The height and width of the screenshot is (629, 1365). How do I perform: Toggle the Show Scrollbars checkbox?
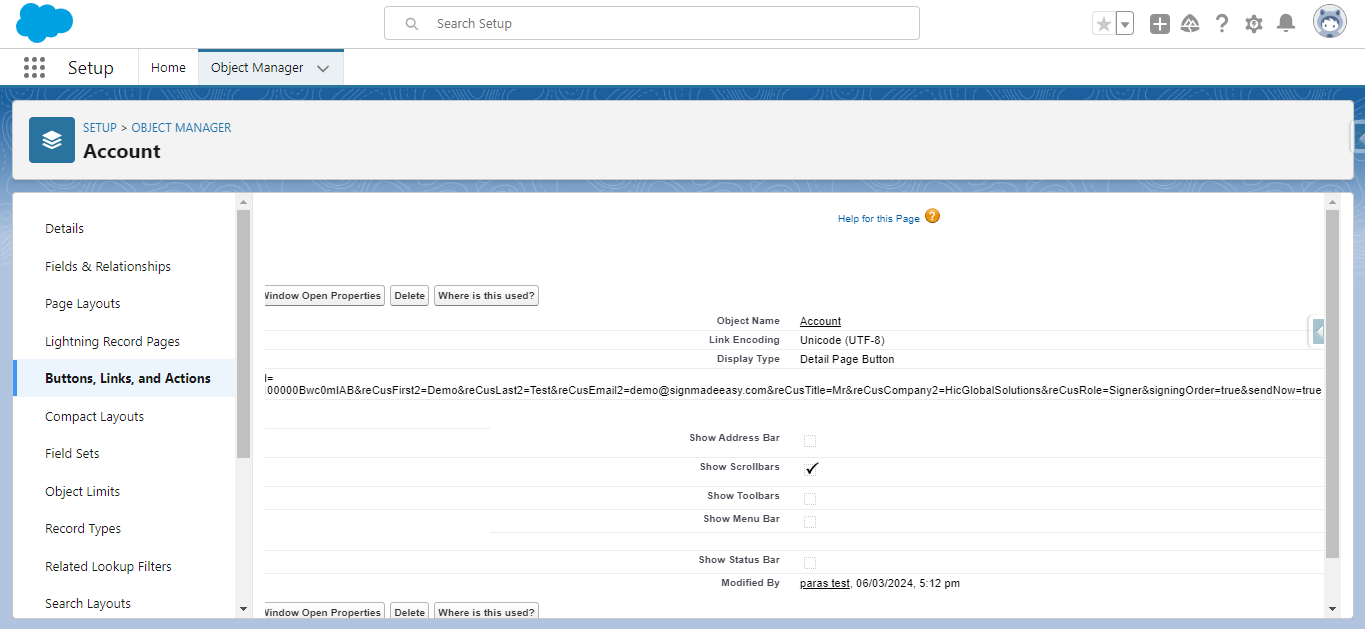point(811,468)
